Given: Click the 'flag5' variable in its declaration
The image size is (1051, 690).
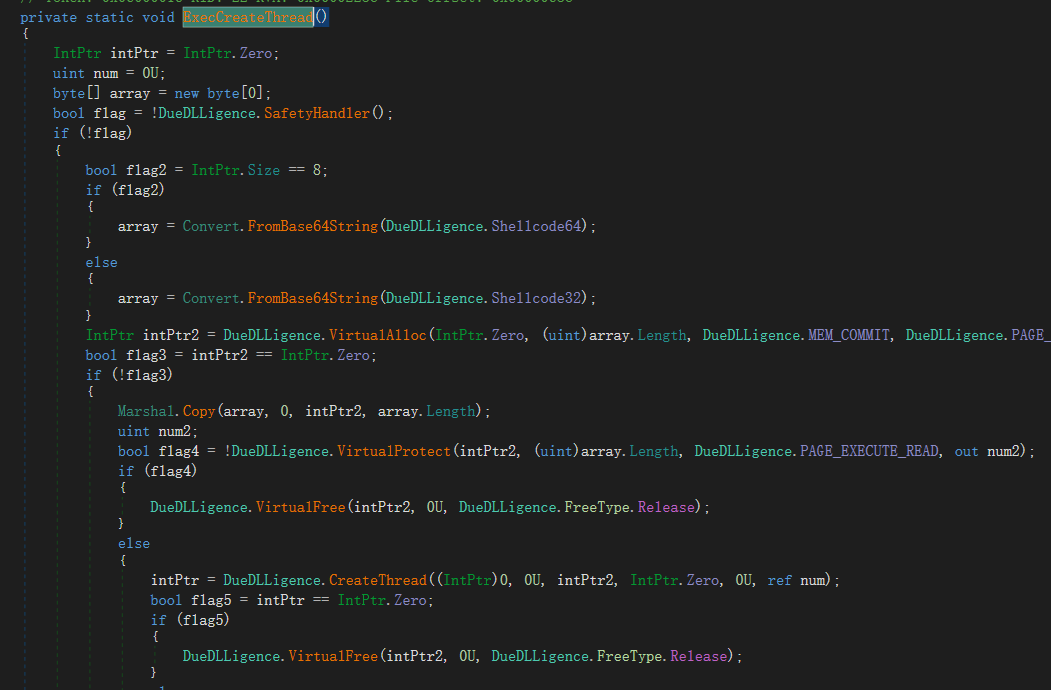Looking at the screenshot, I should point(211,600).
